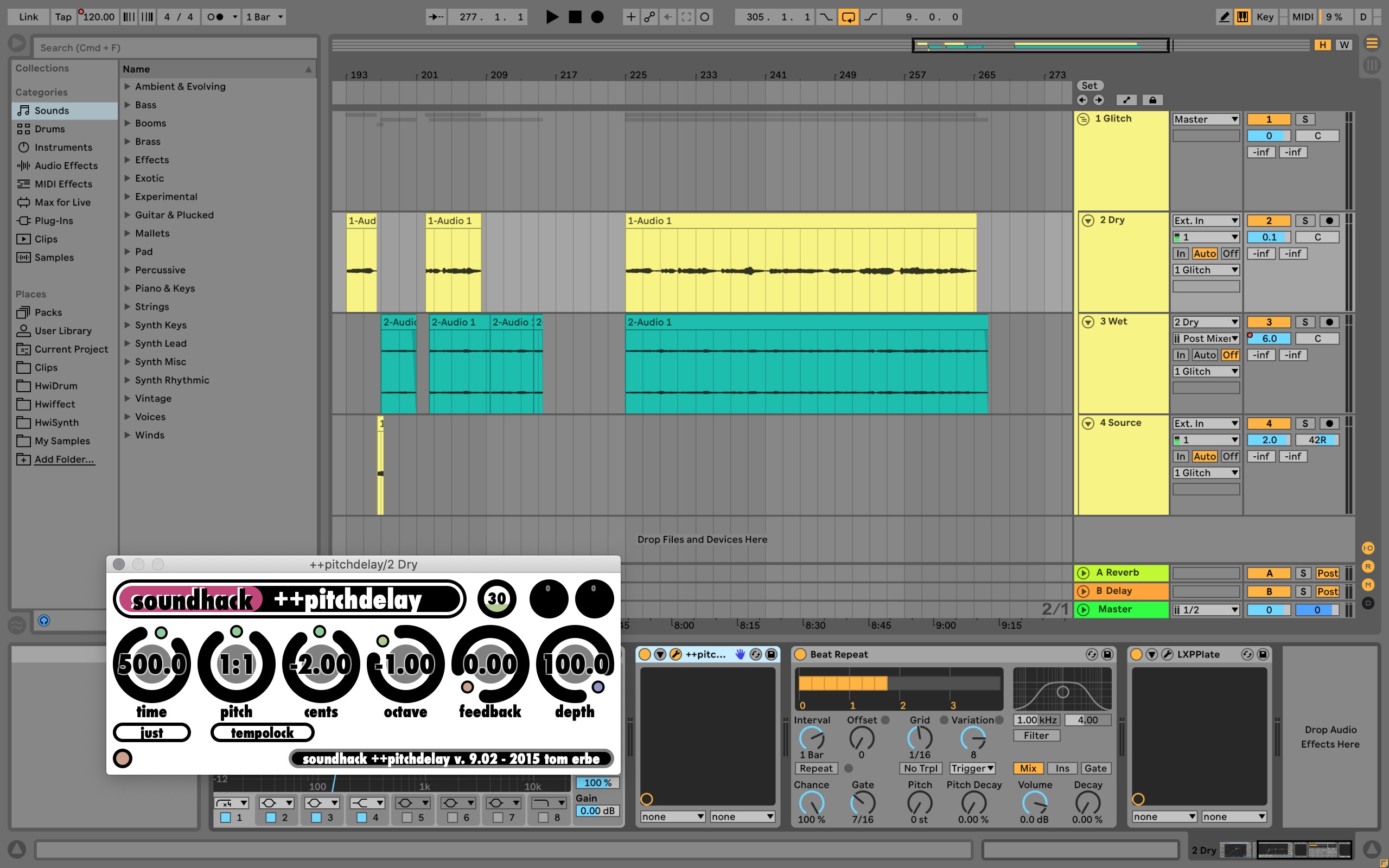Open Plug-Ins browser category

click(54, 221)
